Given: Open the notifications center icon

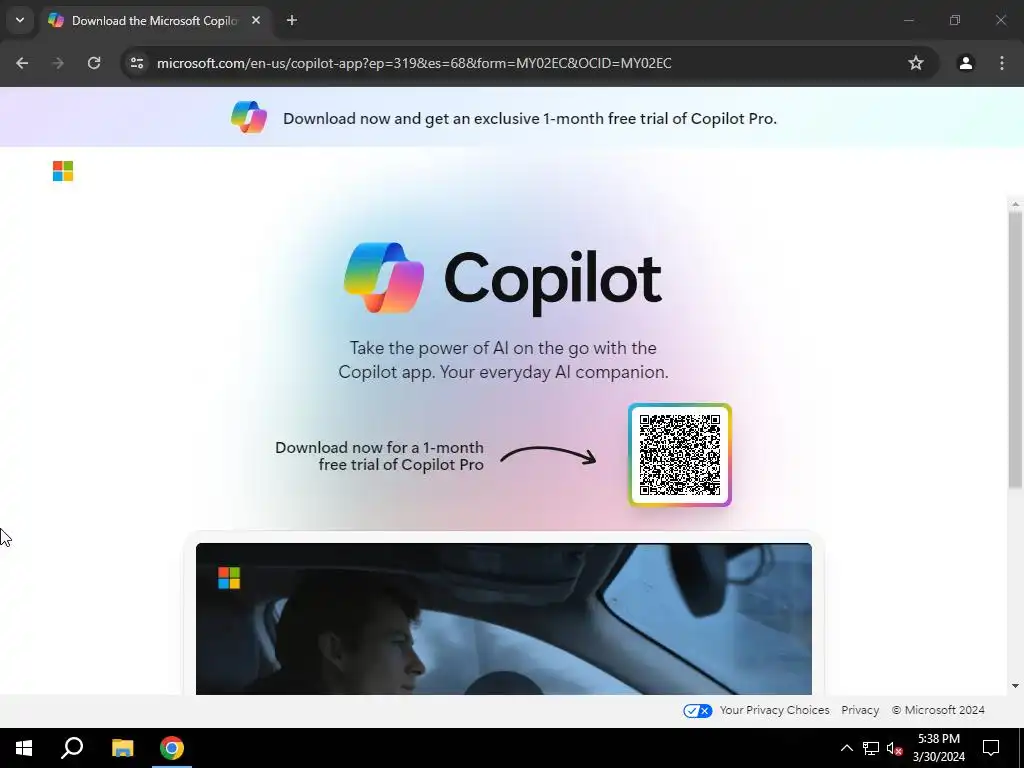Looking at the screenshot, I should click(x=991, y=748).
